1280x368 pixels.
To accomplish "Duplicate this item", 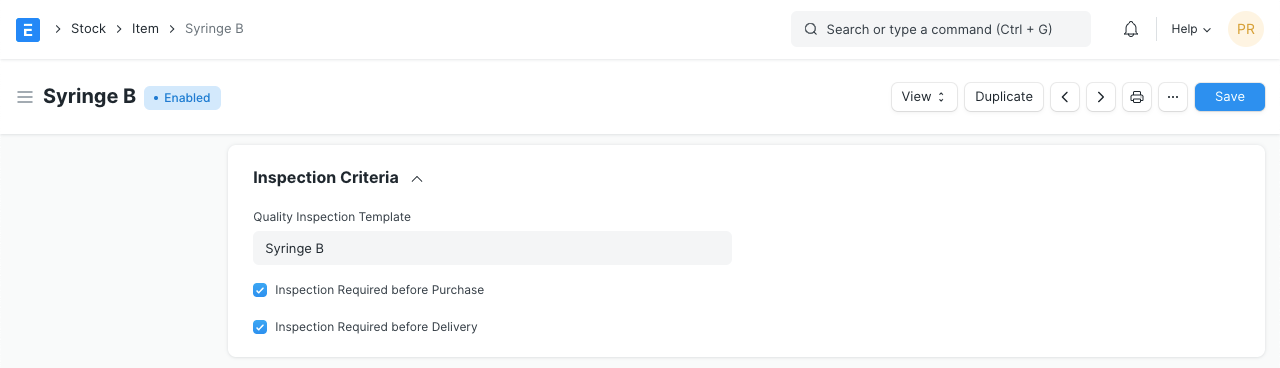I will (x=1004, y=97).
